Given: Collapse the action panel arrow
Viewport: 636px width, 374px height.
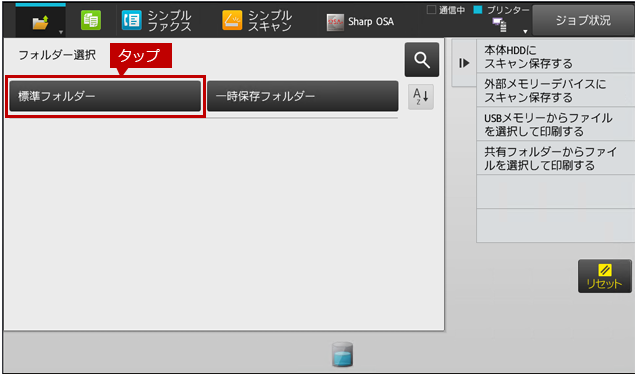Looking at the screenshot, I should pyautogui.click(x=464, y=63).
